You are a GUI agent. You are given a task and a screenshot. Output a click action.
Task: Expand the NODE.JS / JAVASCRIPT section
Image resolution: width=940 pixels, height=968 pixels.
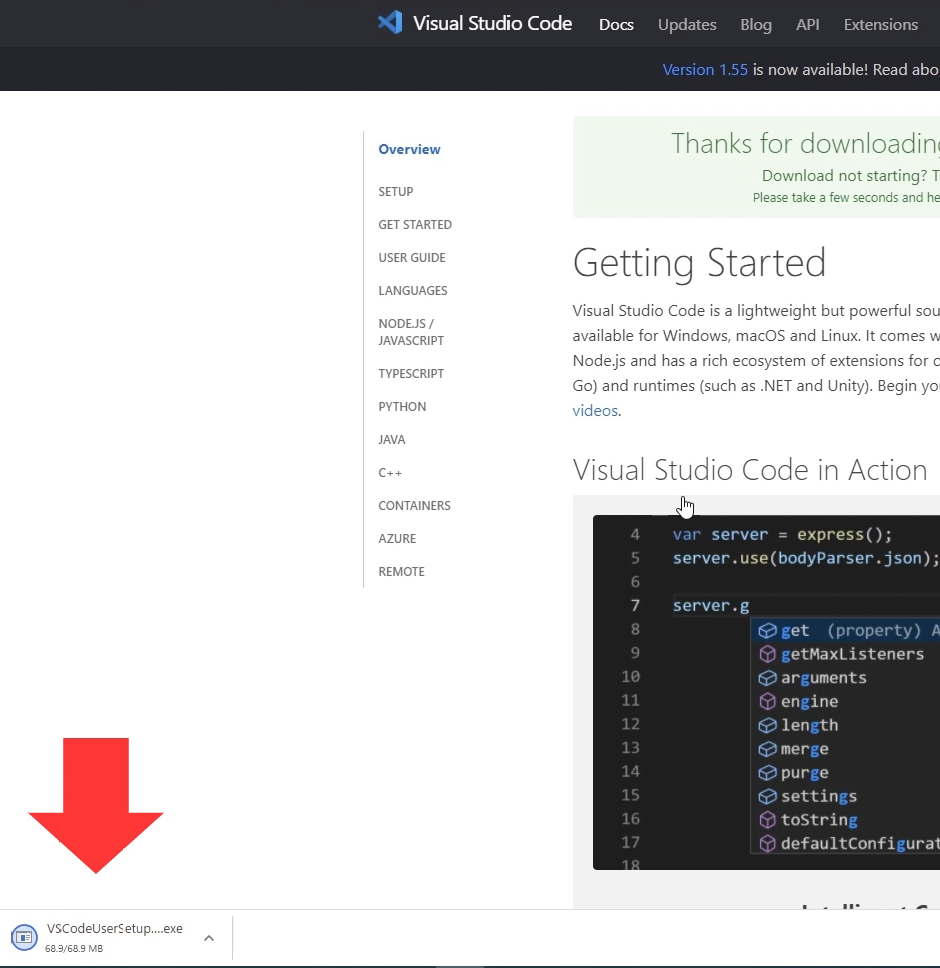click(411, 332)
